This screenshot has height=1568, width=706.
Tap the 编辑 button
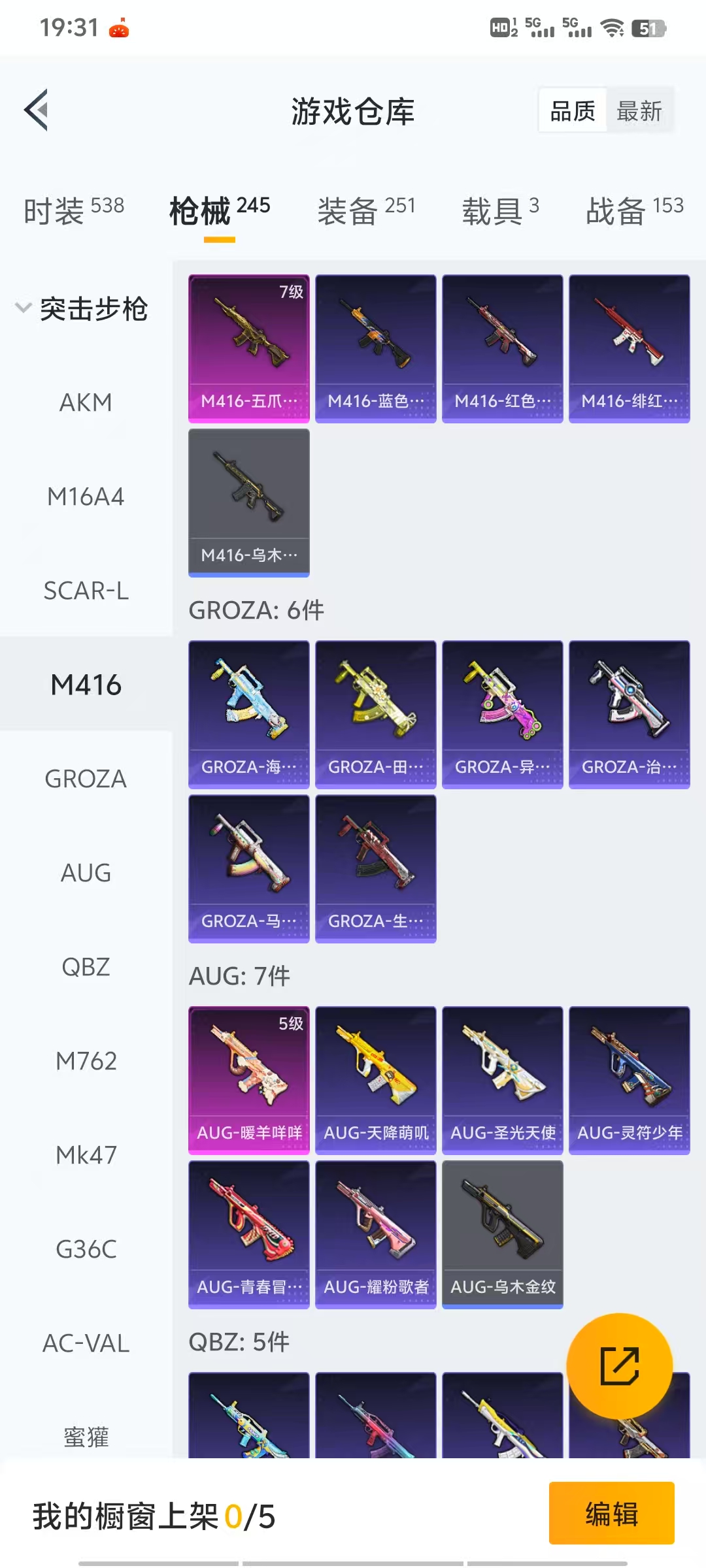pyautogui.click(x=612, y=1513)
